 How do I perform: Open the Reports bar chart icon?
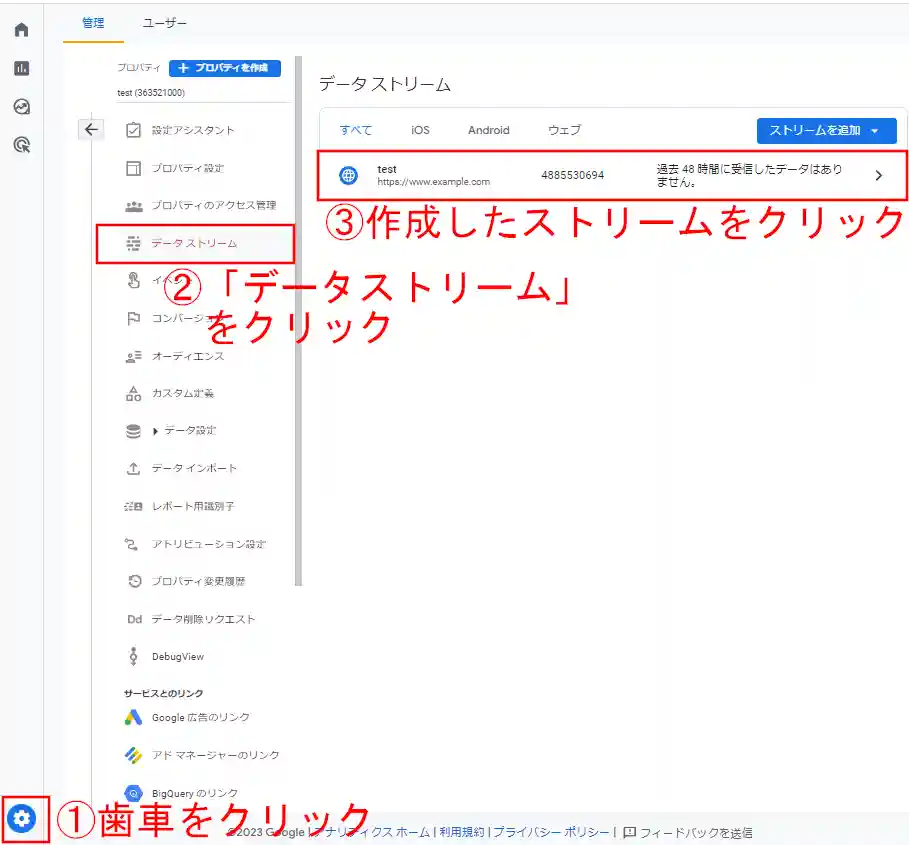pyautogui.click(x=21, y=68)
